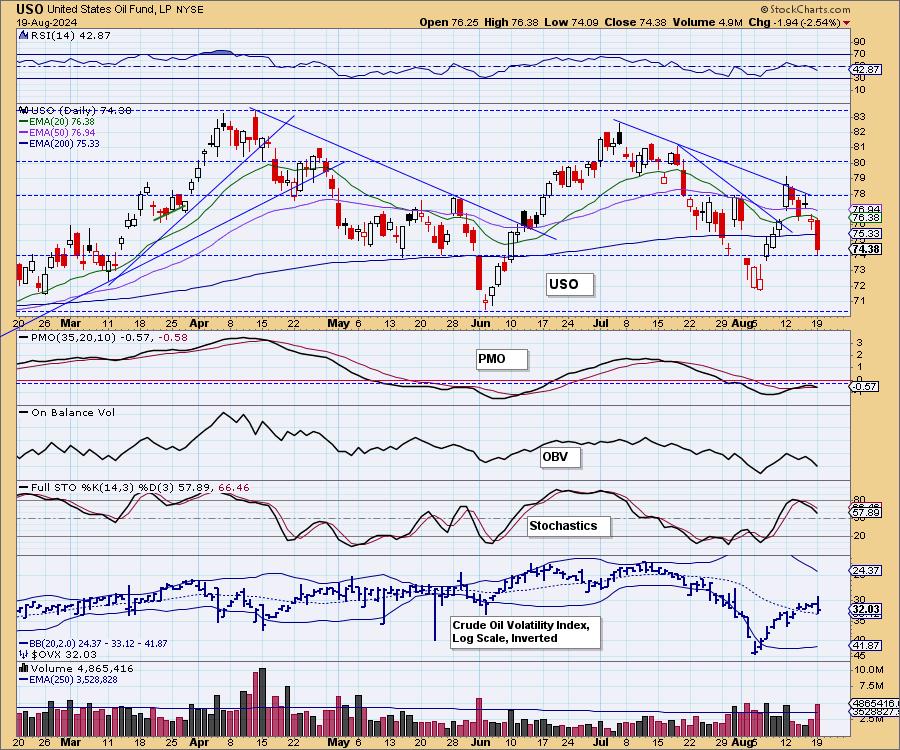Image resolution: width=900 pixels, height=750 pixels.
Task: Click the Volume 4.9M header value
Action: (x=708, y=22)
